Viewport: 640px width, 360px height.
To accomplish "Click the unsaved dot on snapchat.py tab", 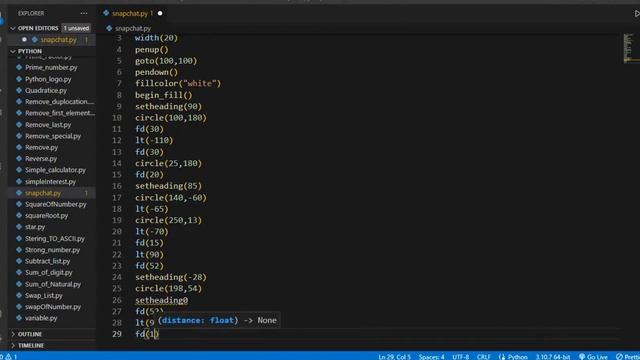I will point(160,13).
